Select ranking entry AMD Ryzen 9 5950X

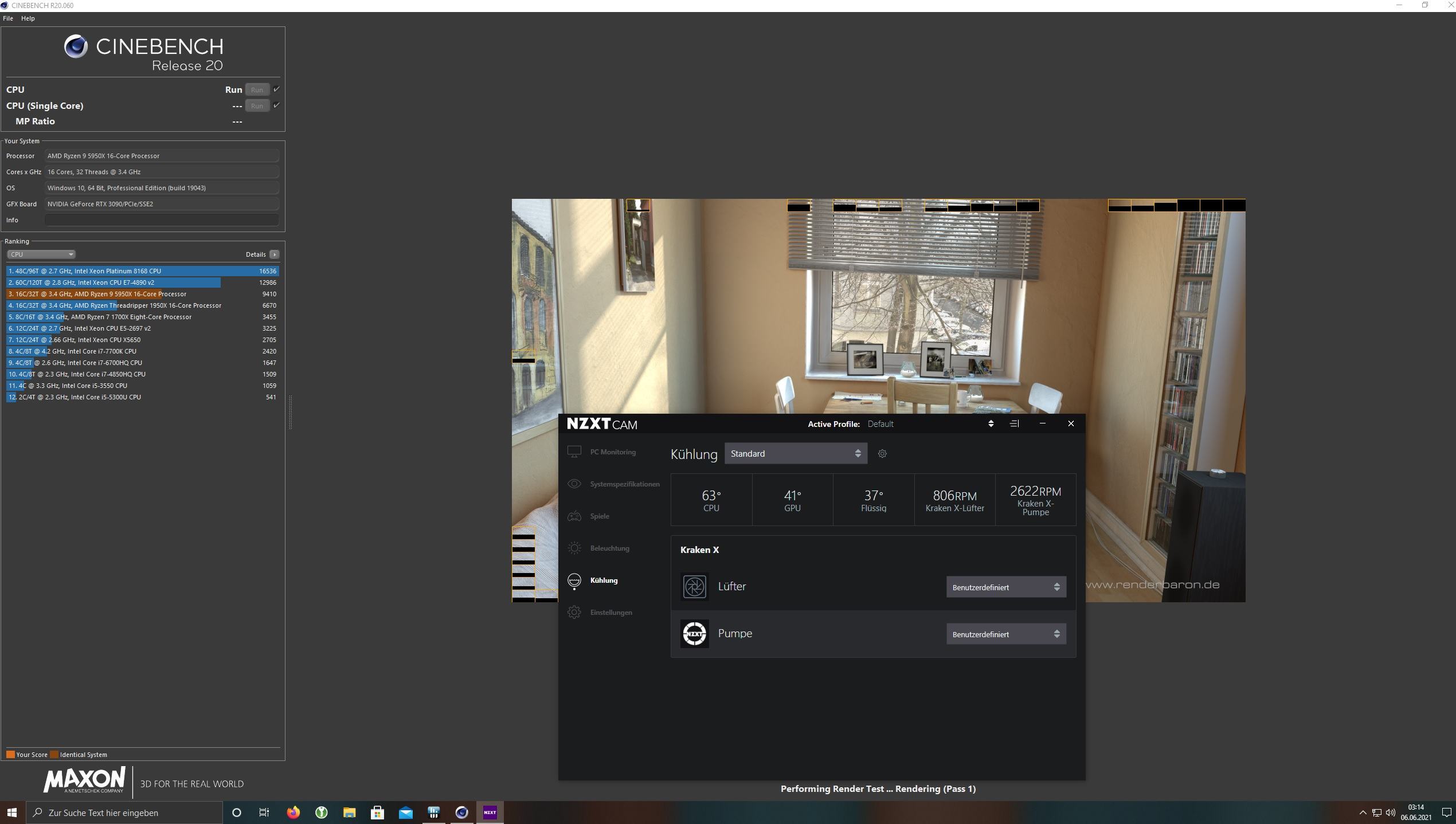pyautogui.click(x=143, y=293)
